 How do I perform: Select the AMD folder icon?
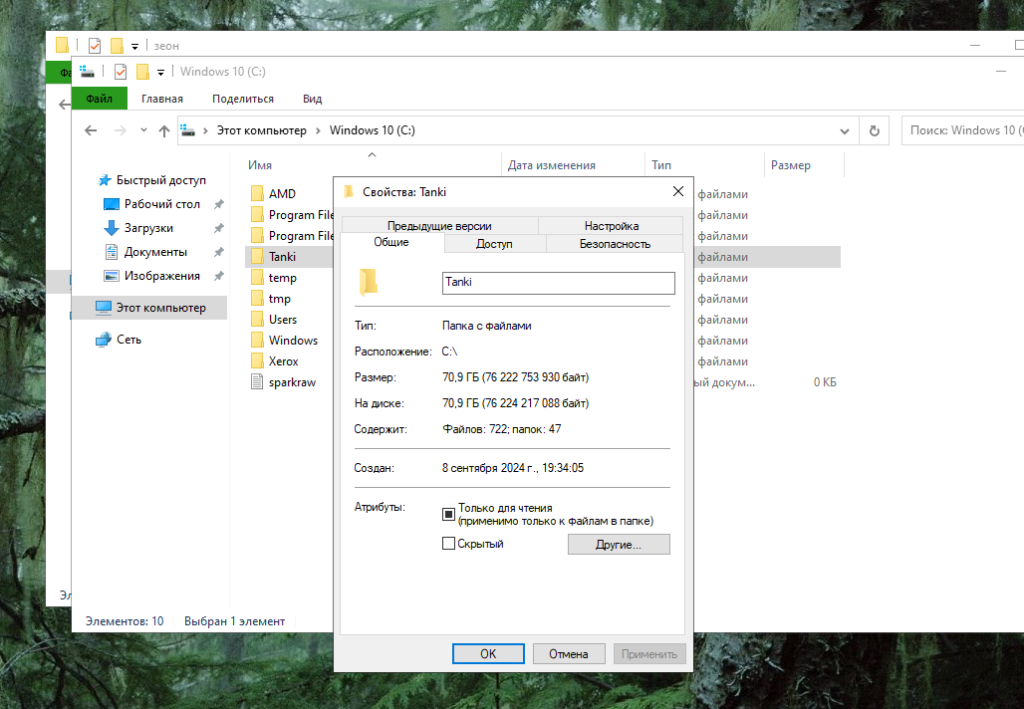tap(257, 193)
